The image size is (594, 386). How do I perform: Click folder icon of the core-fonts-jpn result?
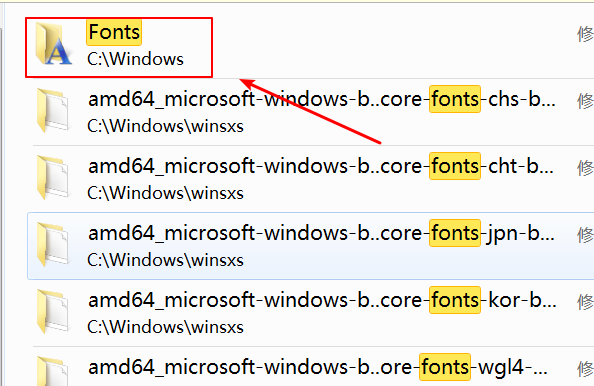tap(53, 245)
